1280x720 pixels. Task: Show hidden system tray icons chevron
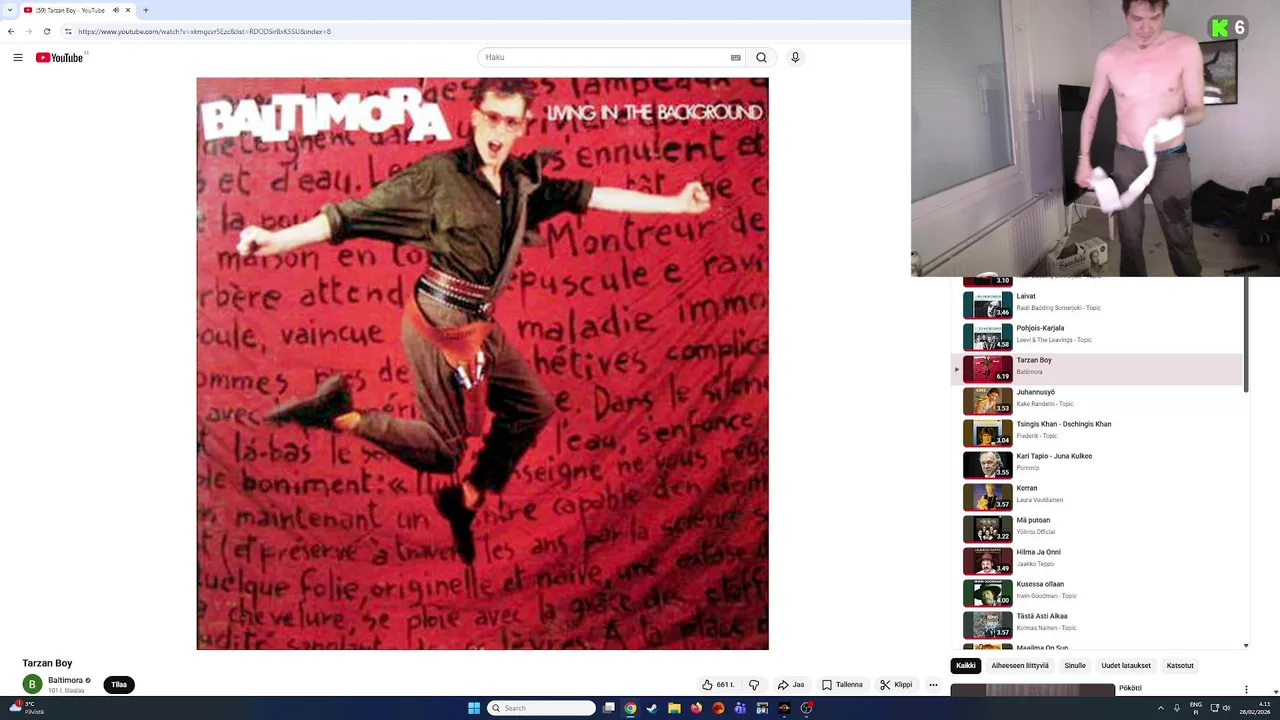1161,708
